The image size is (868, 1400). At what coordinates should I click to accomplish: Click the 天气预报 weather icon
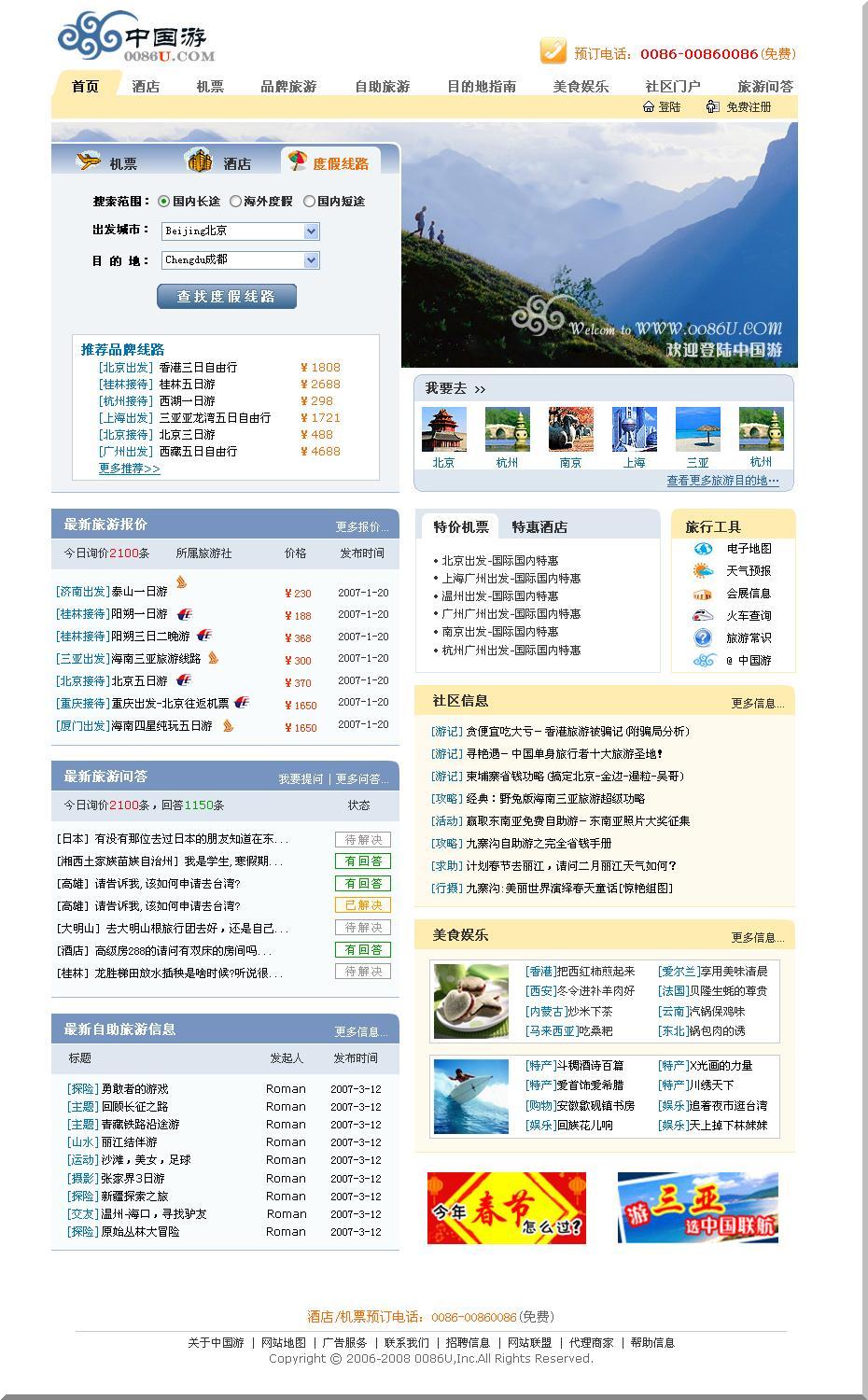coord(703,571)
